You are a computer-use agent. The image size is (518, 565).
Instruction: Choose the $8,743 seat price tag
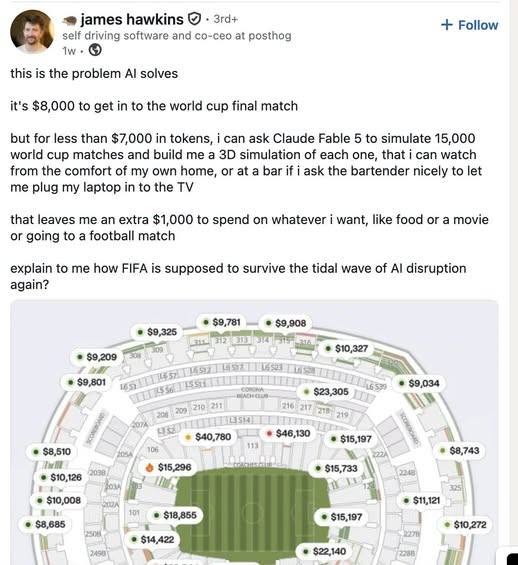coord(460,450)
